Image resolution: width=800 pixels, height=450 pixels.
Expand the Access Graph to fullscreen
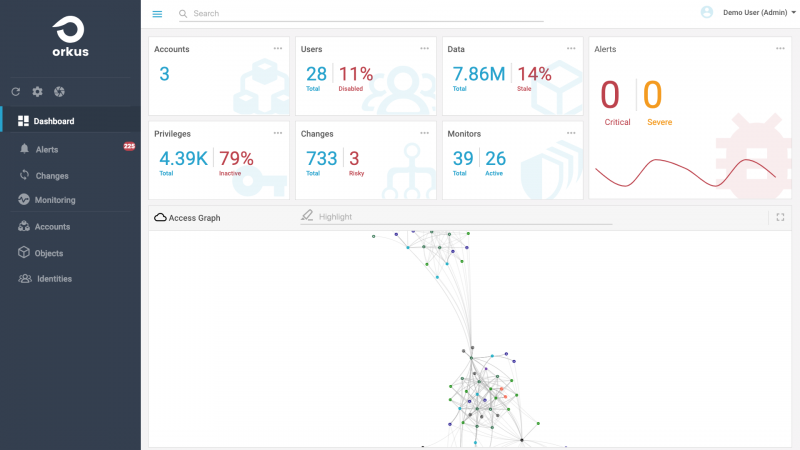click(x=780, y=217)
